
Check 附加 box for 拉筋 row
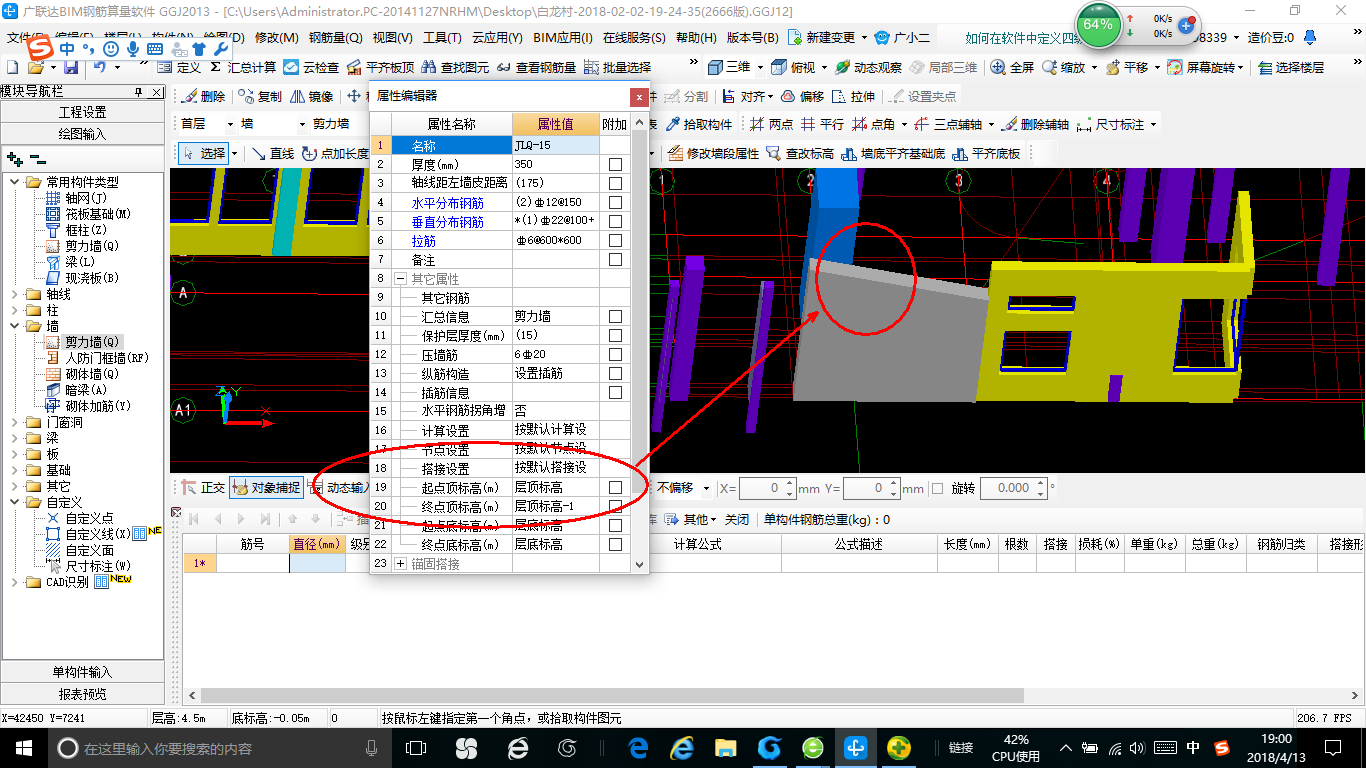click(615, 241)
